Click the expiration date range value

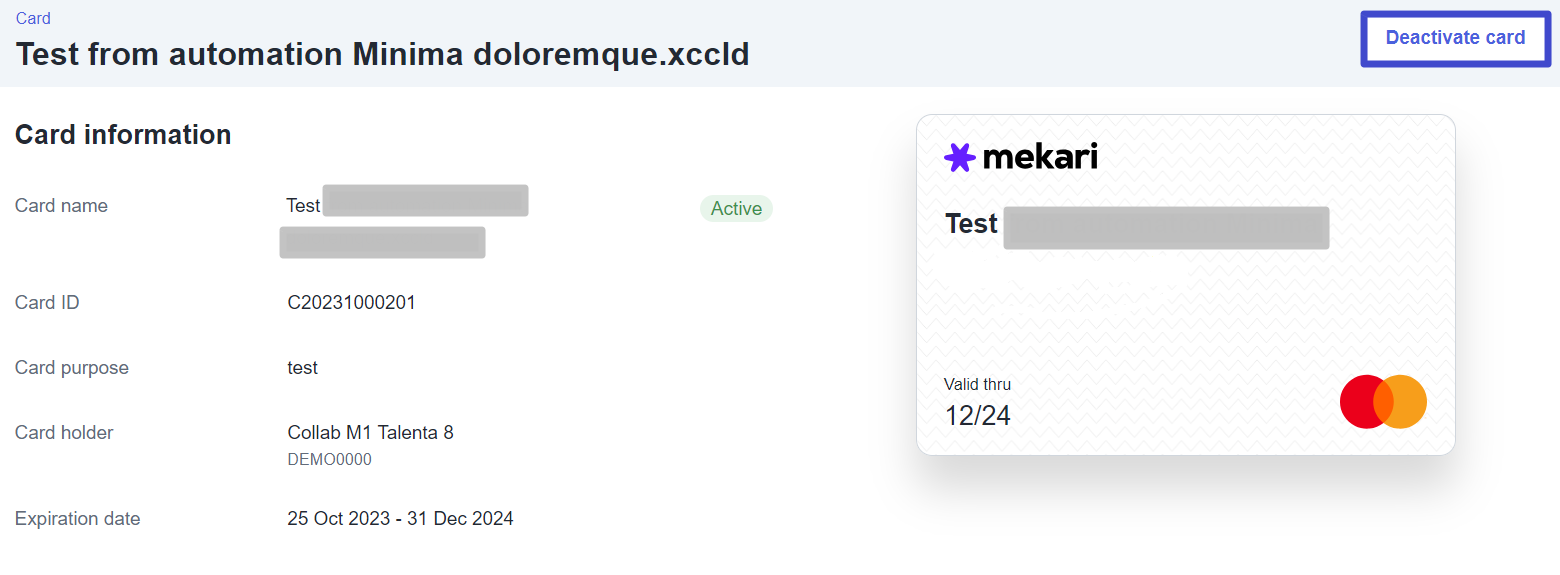click(x=400, y=519)
